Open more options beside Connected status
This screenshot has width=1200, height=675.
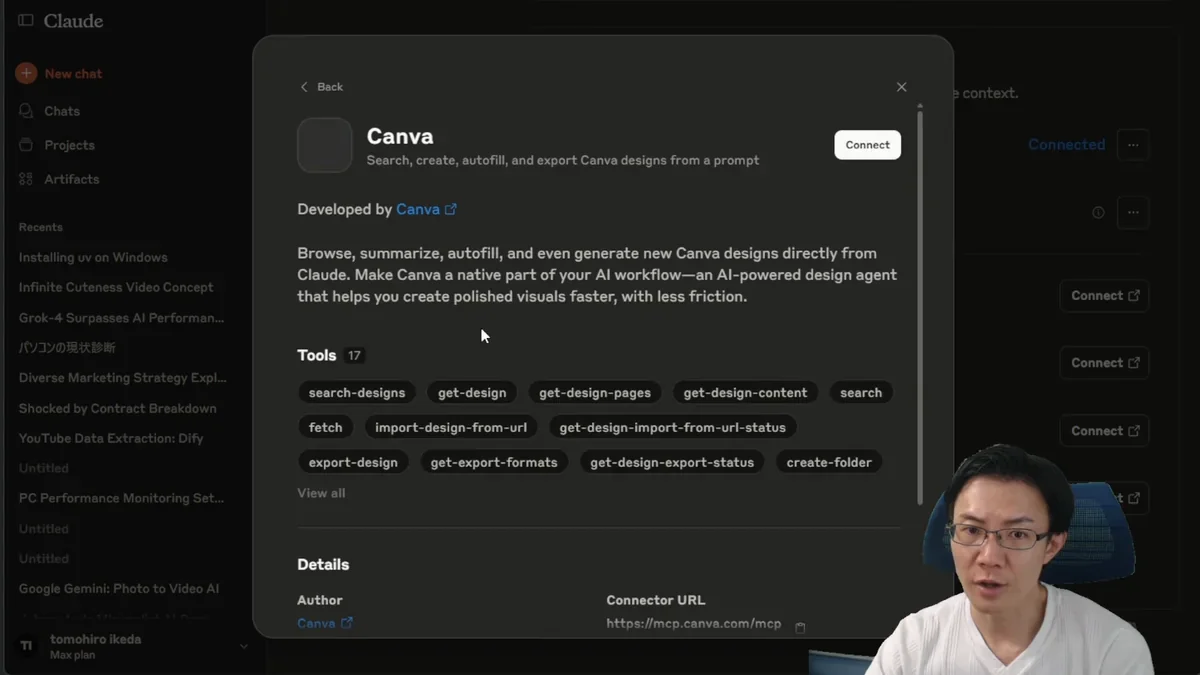[1133, 145]
